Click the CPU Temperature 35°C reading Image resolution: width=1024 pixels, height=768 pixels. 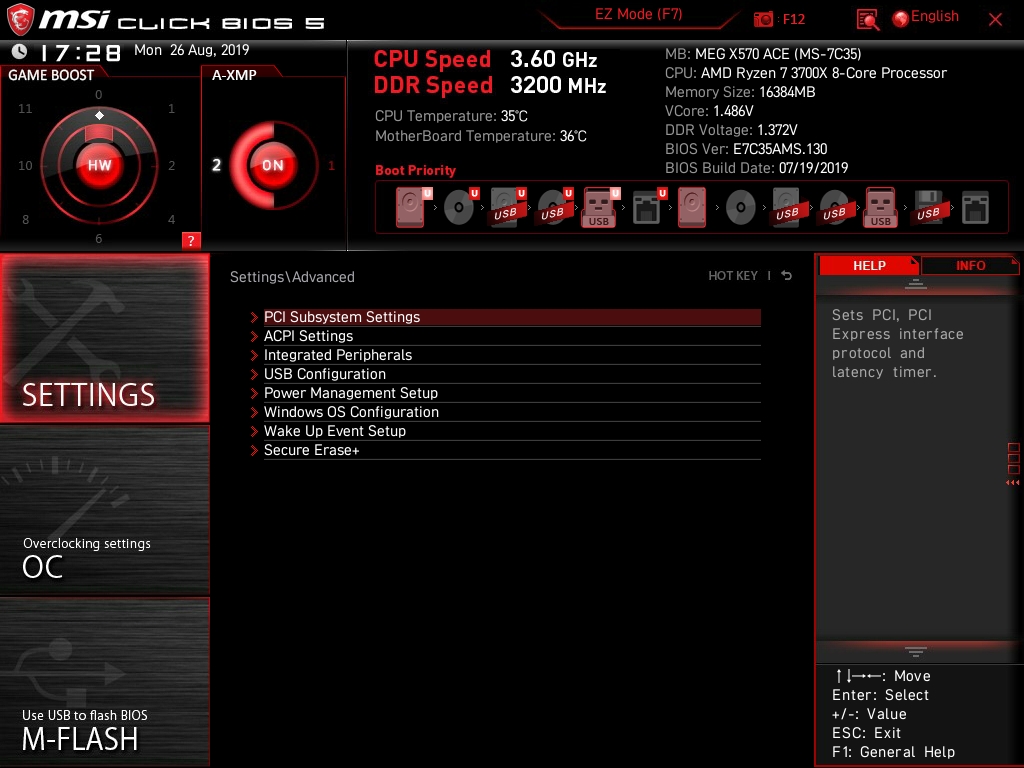(451, 116)
